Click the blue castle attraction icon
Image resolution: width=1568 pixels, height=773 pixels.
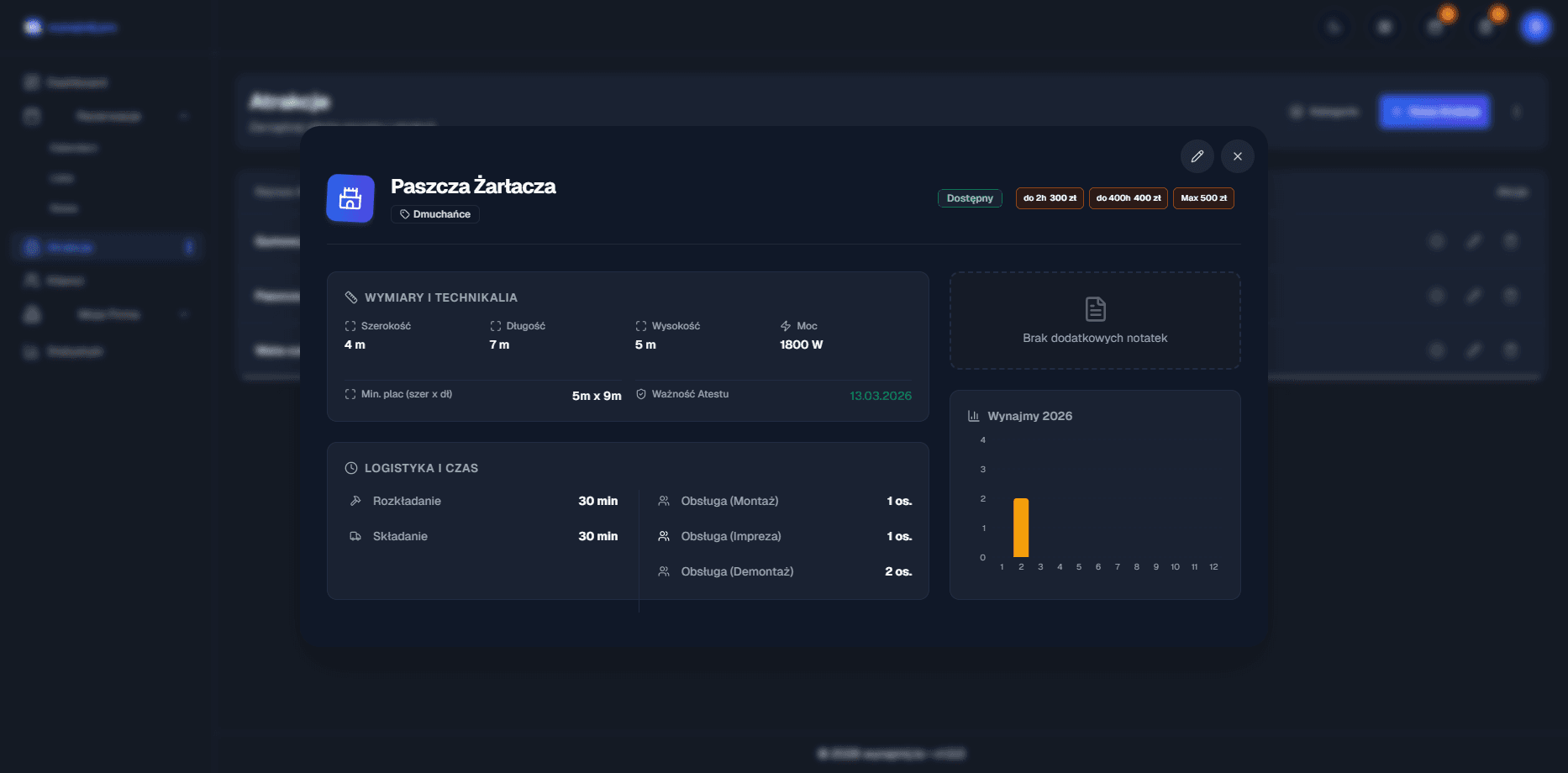coord(350,198)
